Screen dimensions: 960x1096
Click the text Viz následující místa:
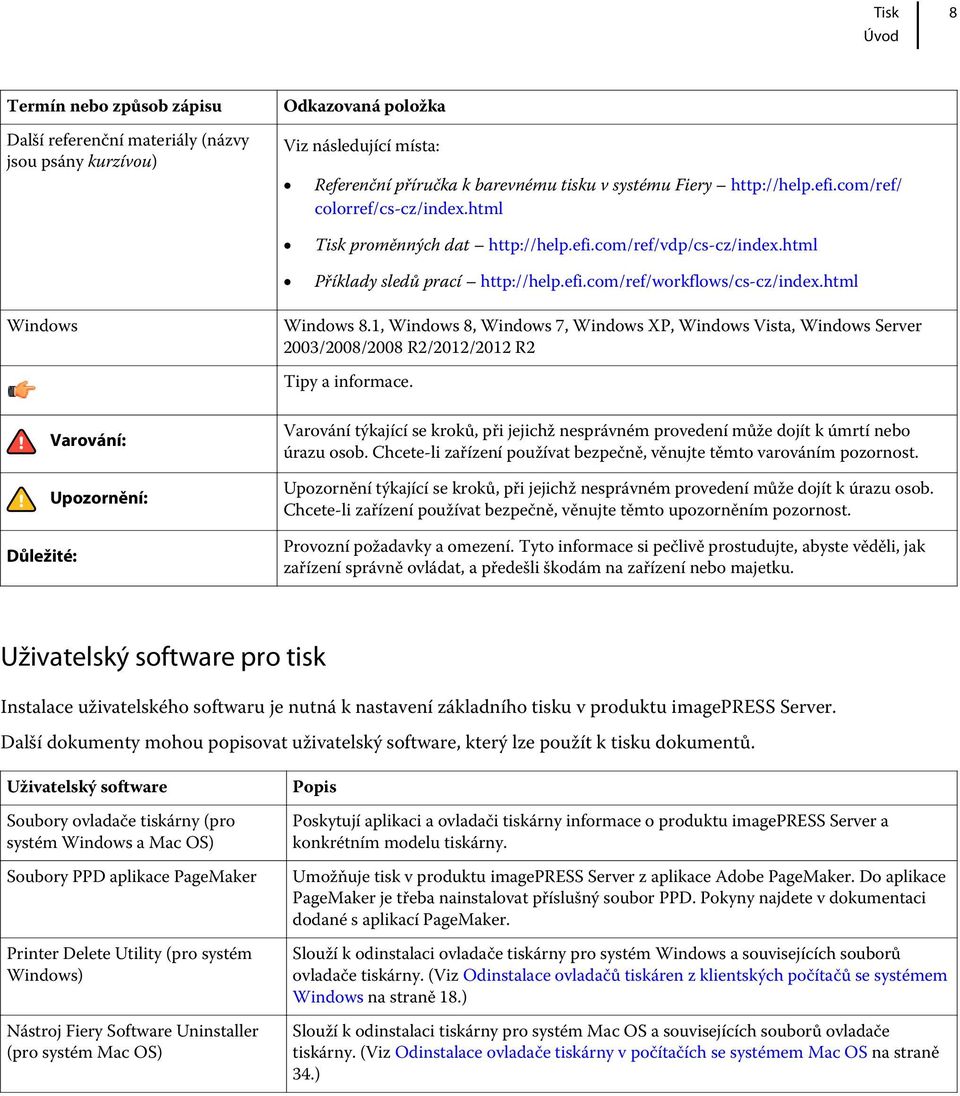[x=361, y=146]
